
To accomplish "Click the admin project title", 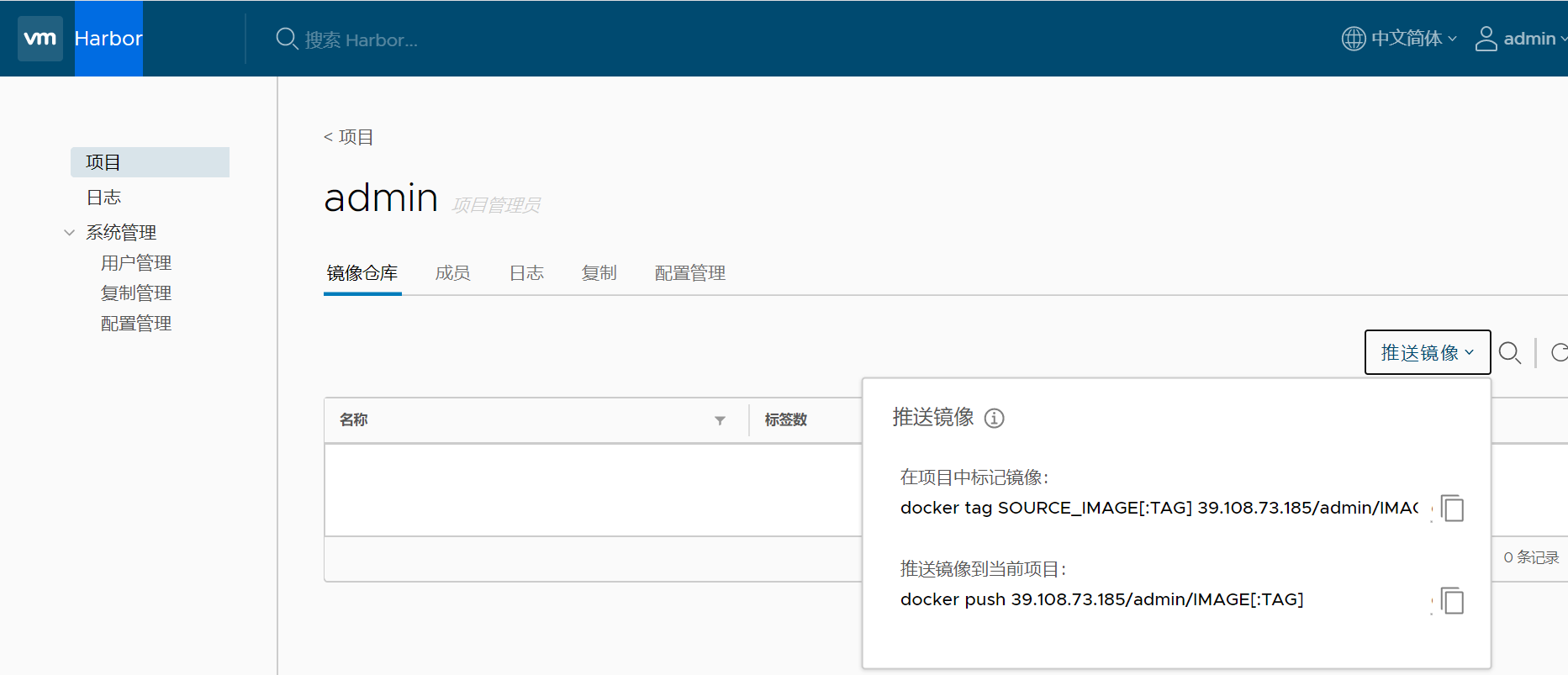I will click(381, 198).
